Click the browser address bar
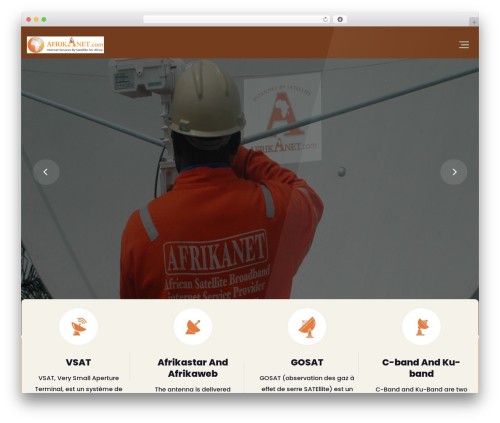 point(237,19)
